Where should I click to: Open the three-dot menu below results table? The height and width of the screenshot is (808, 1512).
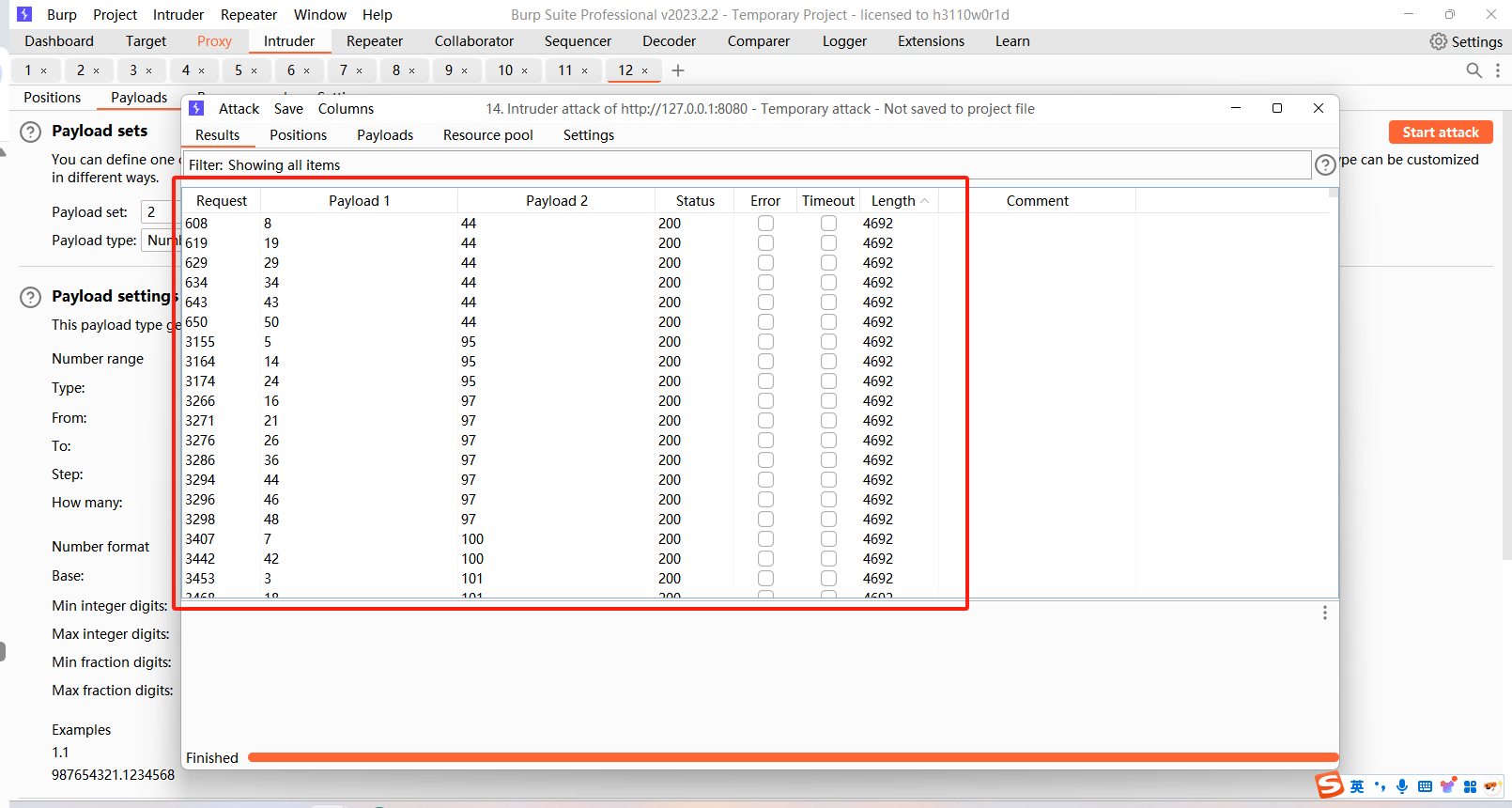(1325, 613)
